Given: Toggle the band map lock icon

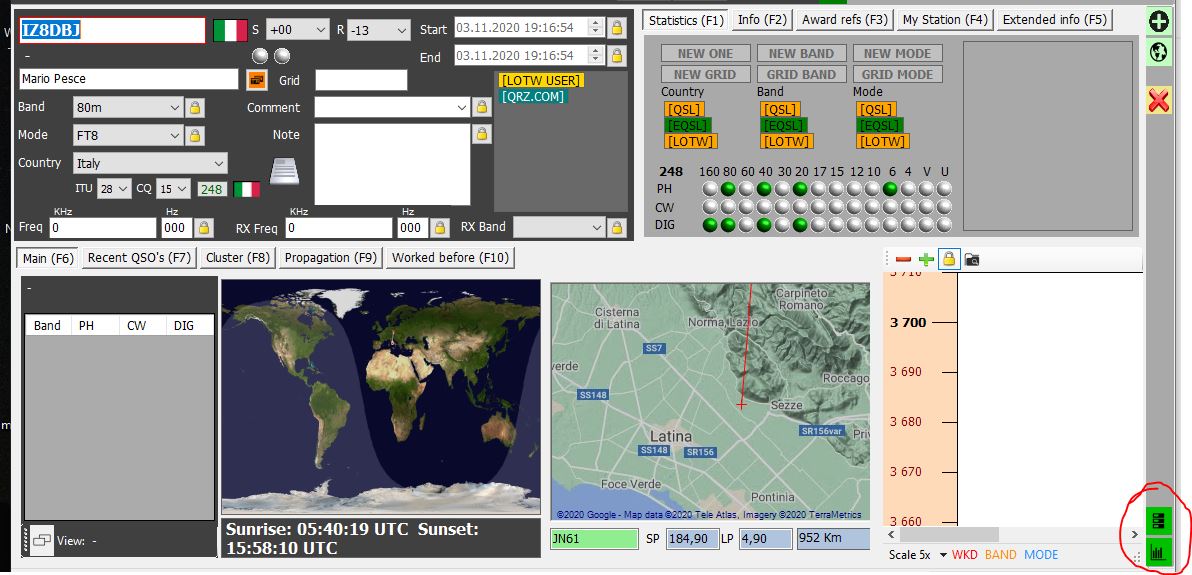Looking at the screenshot, I should pos(949,259).
